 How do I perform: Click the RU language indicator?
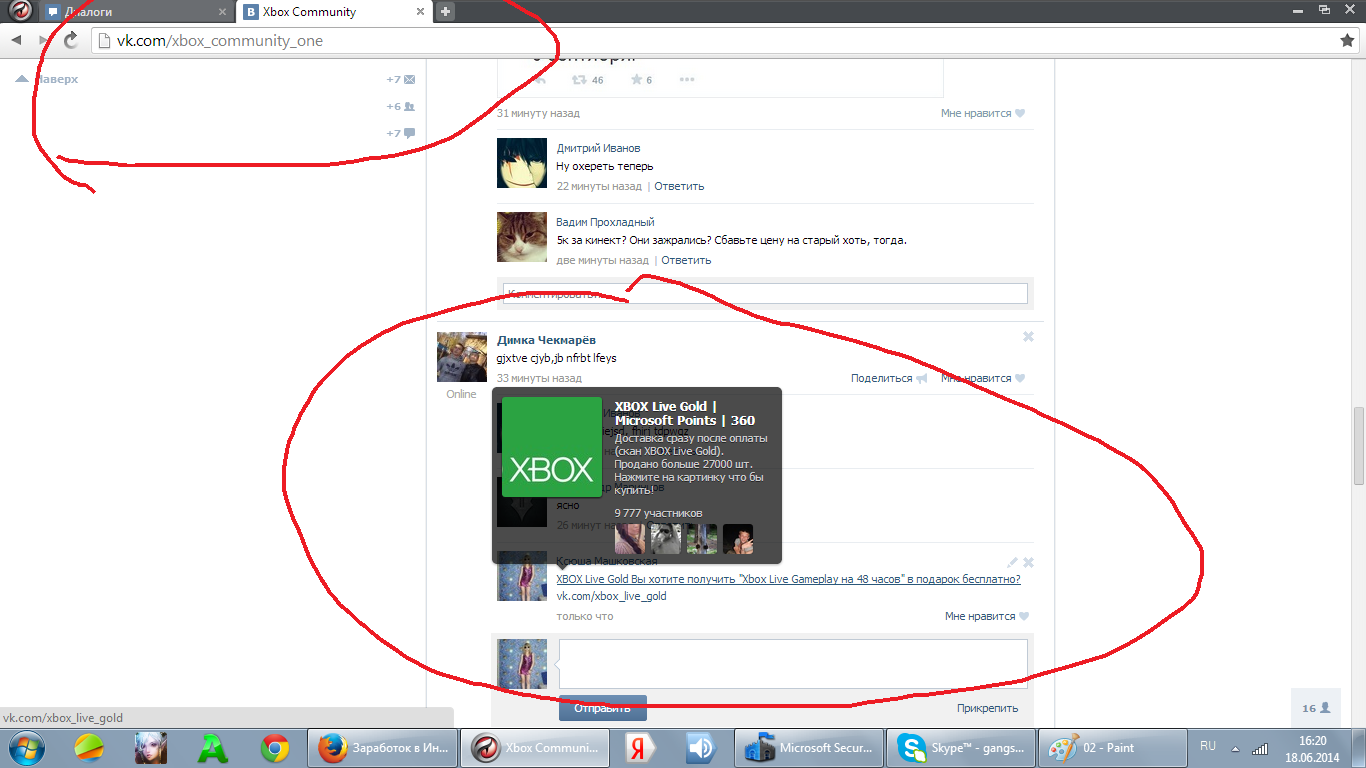click(x=1208, y=746)
